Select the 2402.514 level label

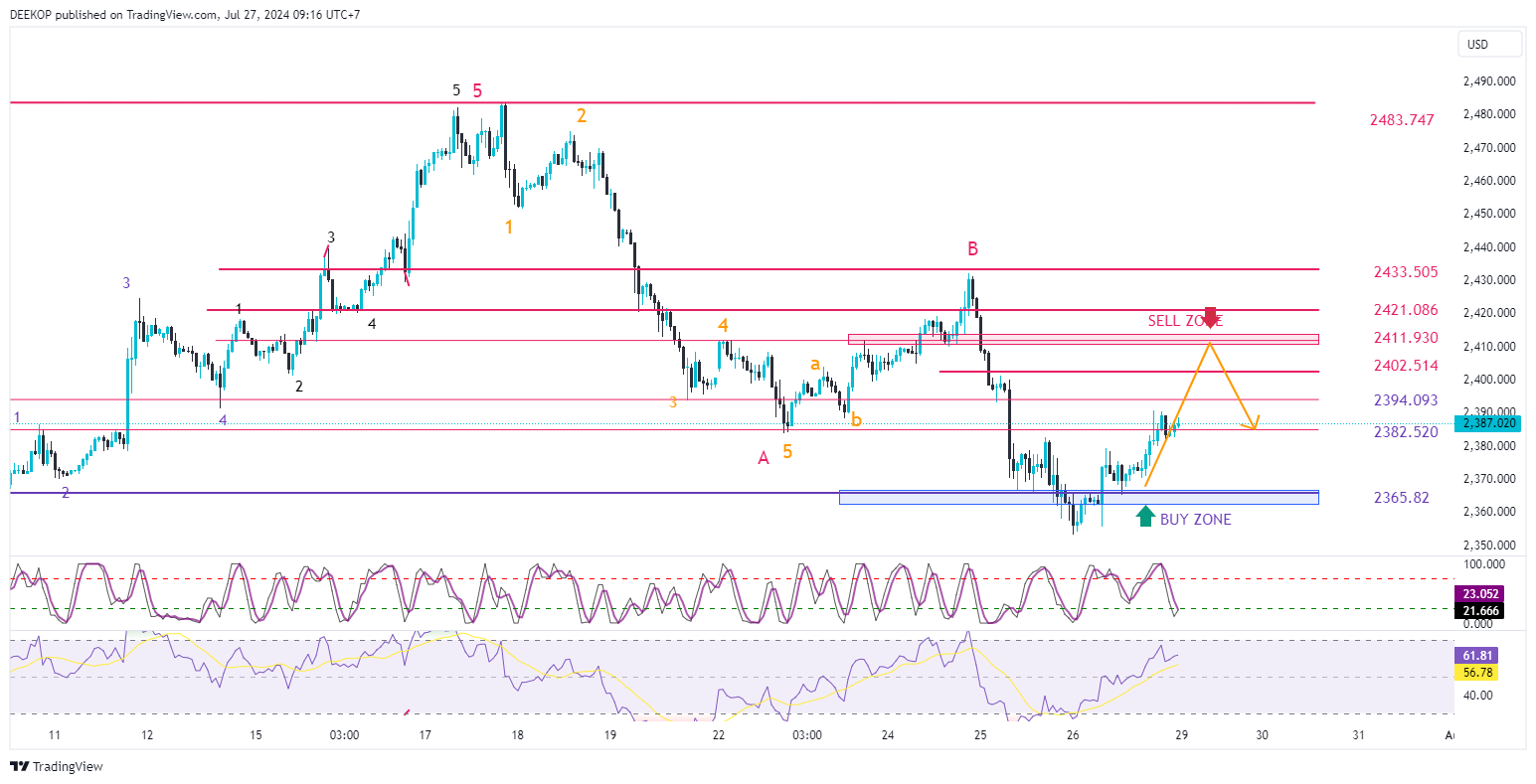(x=1406, y=366)
